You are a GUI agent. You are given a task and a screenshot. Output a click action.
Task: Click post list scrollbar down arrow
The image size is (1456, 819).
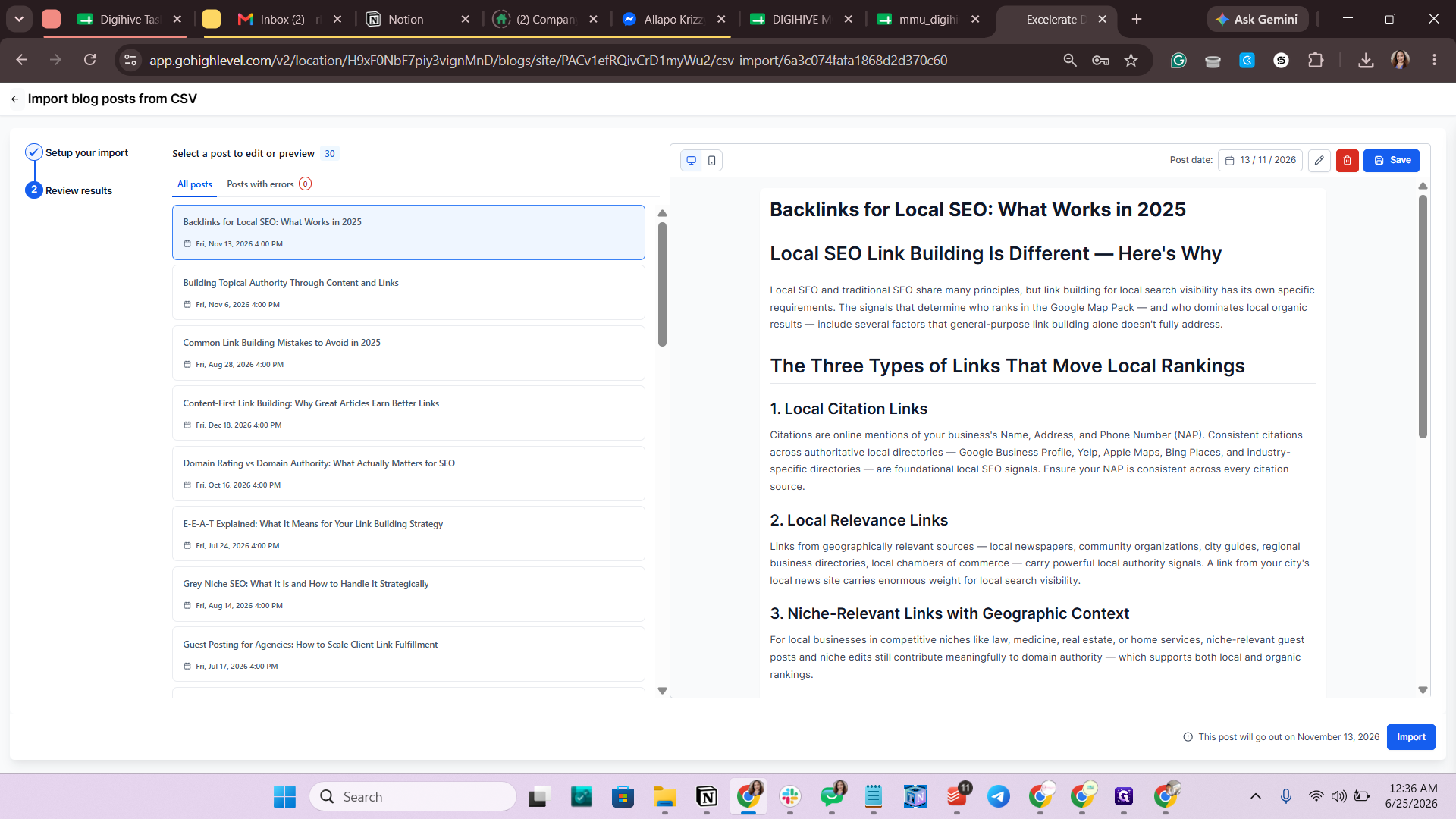point(662,691)
